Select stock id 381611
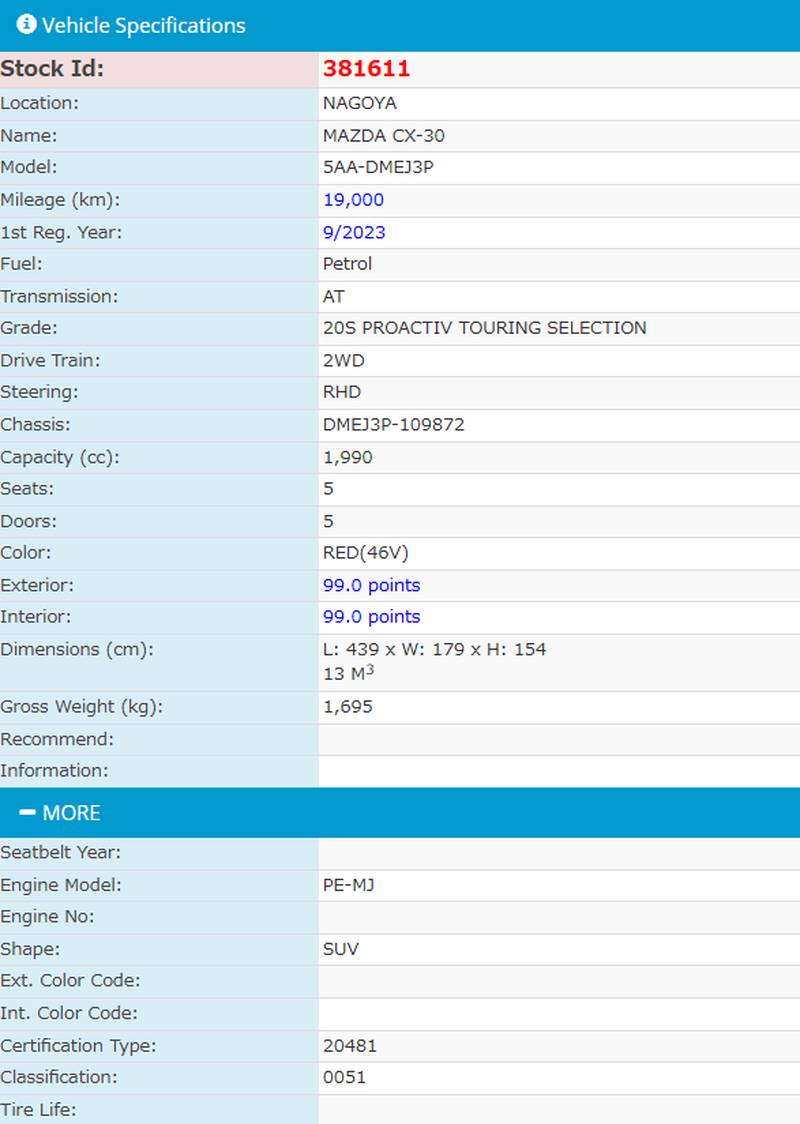Screen dimensions: 800x1124 366,69
